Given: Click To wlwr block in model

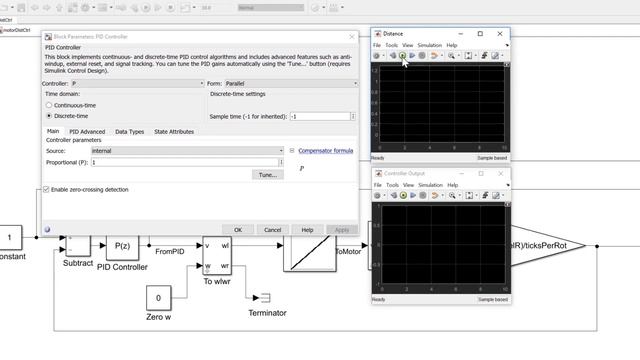Looking at the screenshot, I should click(x=217, y=256).
